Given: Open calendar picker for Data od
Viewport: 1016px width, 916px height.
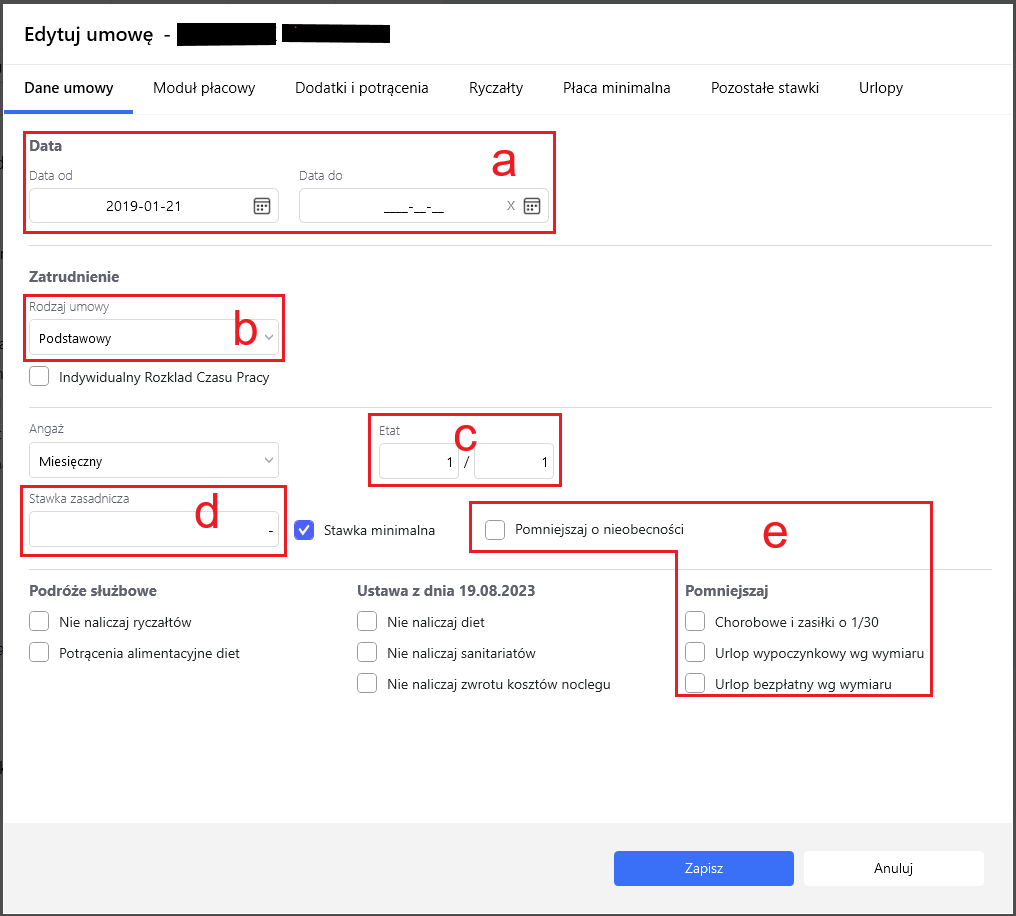Looking at the screenshot, I should tap(261, 206).
